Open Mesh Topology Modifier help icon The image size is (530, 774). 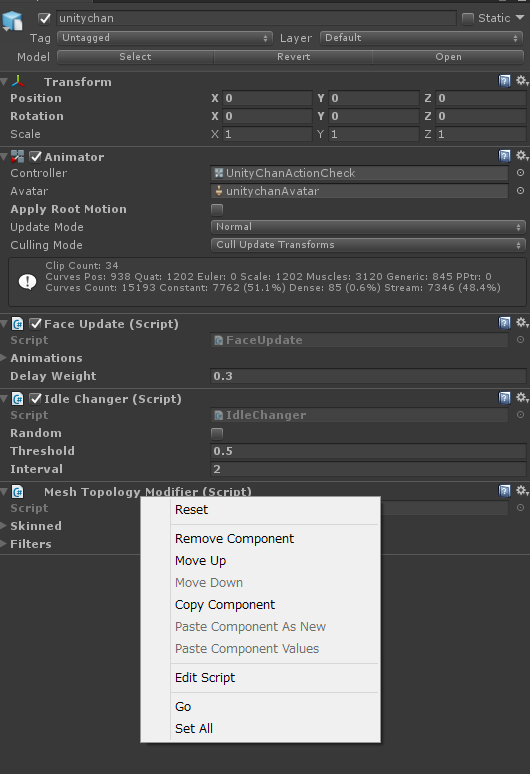(x=504, y=491)
